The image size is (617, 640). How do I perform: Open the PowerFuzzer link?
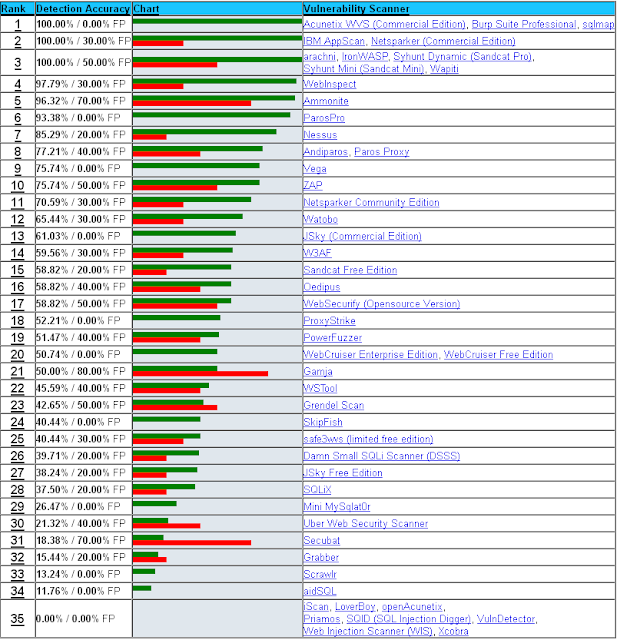(x=333, y=338)
